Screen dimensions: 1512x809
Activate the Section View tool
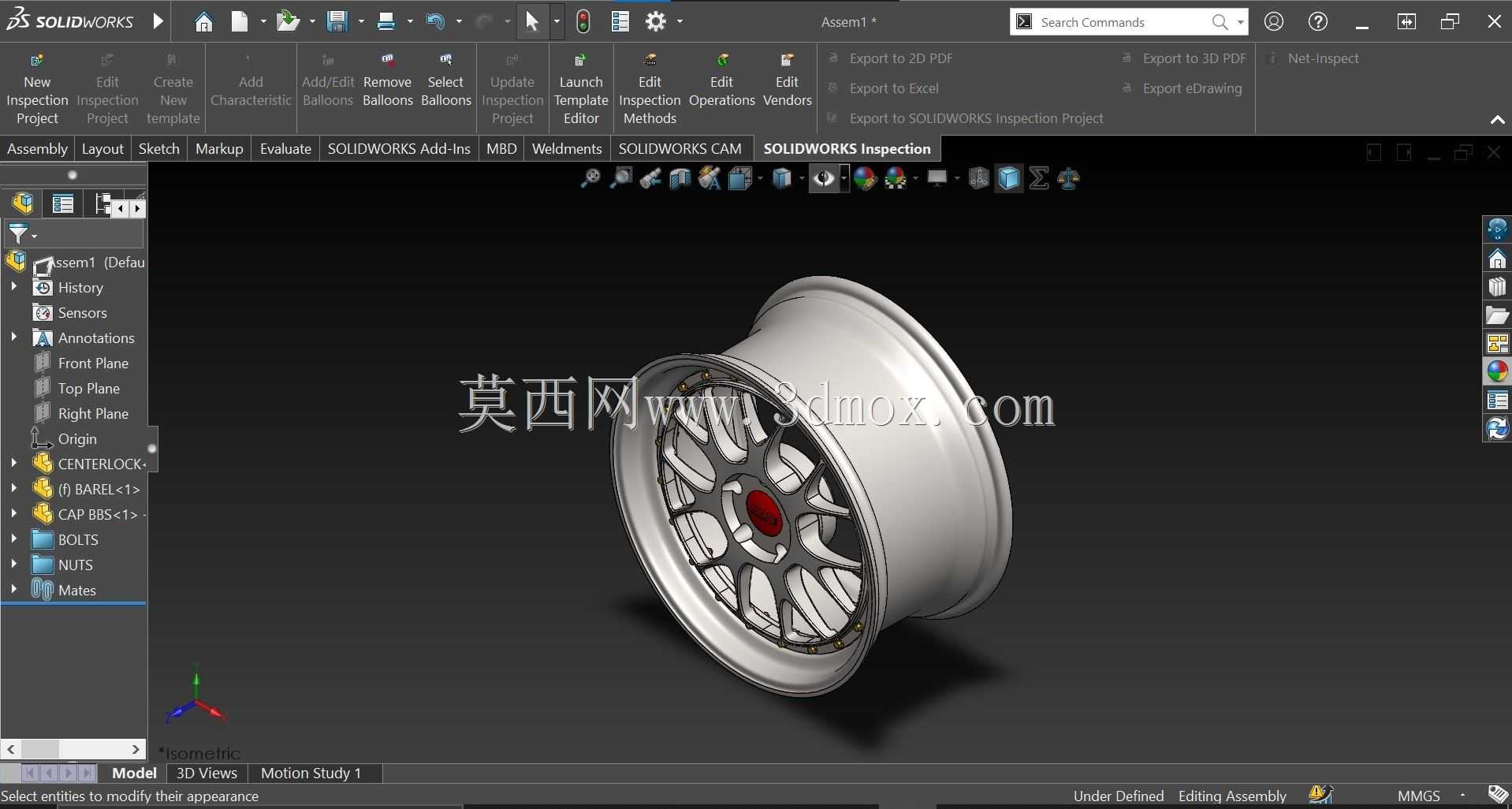click(680, 179)
